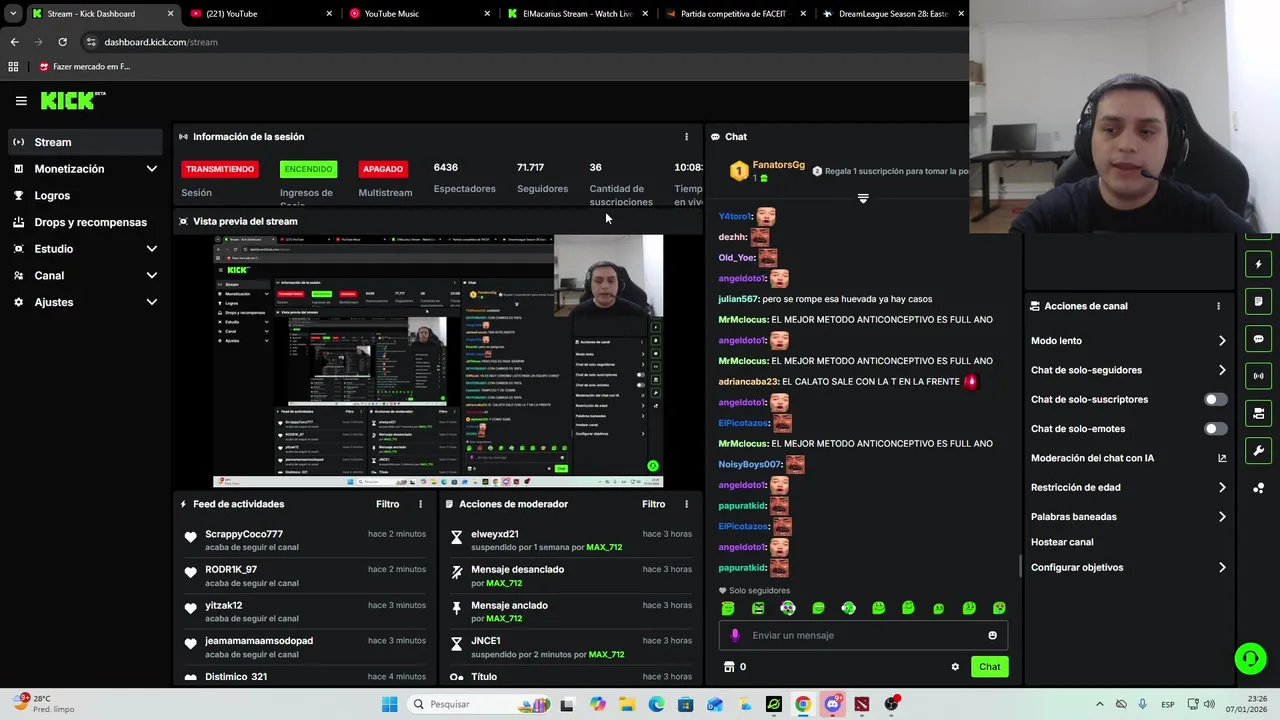Open Modo lento options chevron
The width and height of the screenshot is (1280, 720).
pos(1222,341)
